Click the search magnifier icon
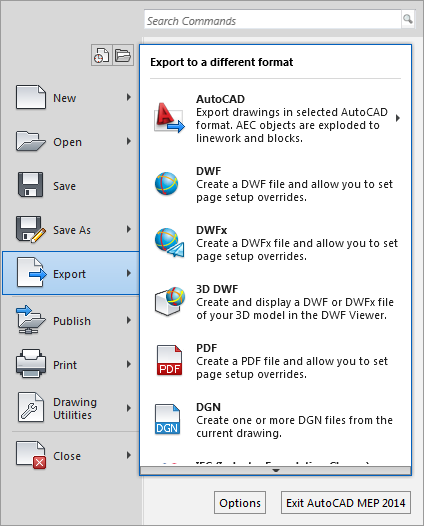The width and height of the screenshot is (424, 526). click(x=408, y=19)
